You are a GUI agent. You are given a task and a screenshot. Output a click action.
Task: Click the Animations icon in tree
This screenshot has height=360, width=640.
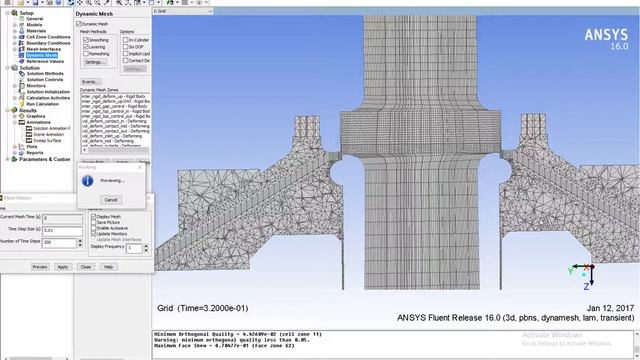pyautogui.click(x=22, y=122)
